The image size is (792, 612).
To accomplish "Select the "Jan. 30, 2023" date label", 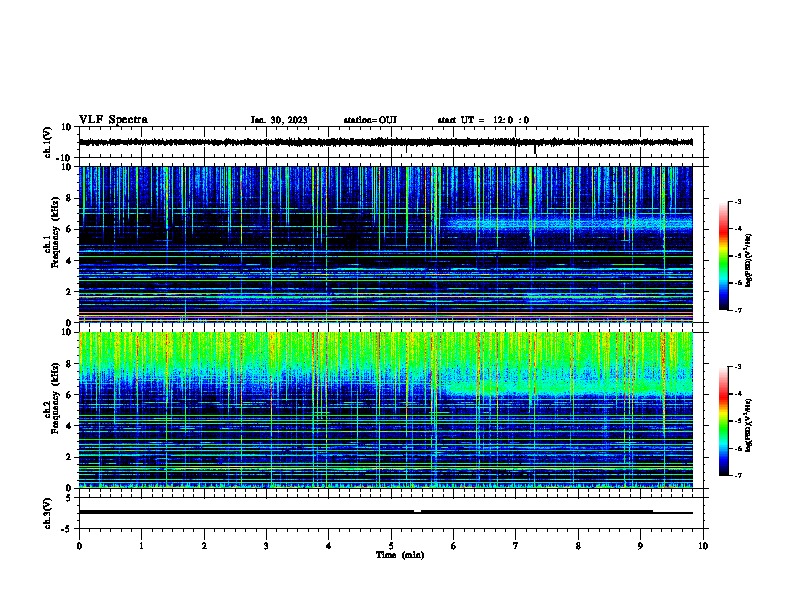I will pyautogui.click(x=279, y=120).
